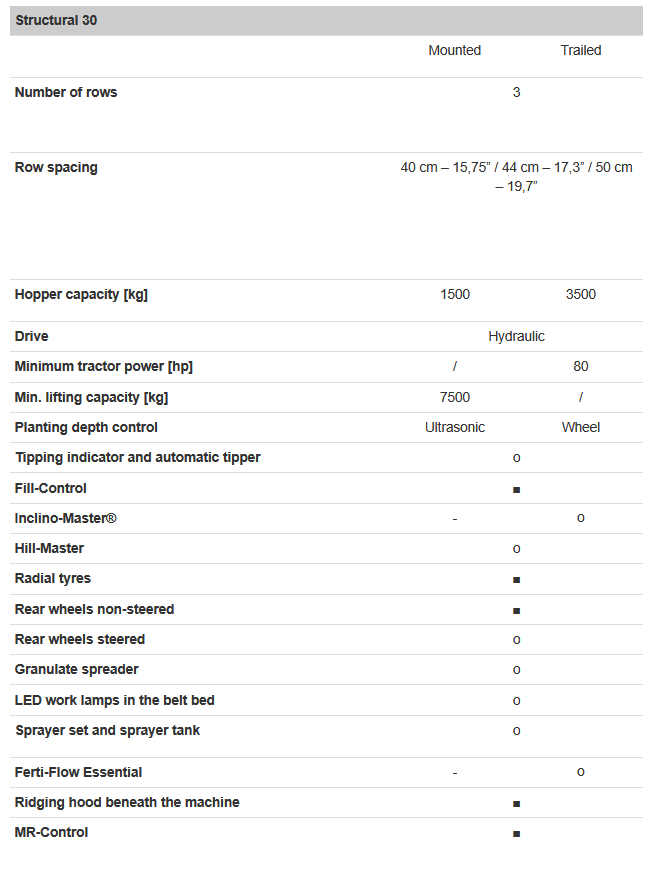This screenshot has width=647, height=869.
Task: Click the filled square beside Radial tyres
Action: click(x=516, y=580)
